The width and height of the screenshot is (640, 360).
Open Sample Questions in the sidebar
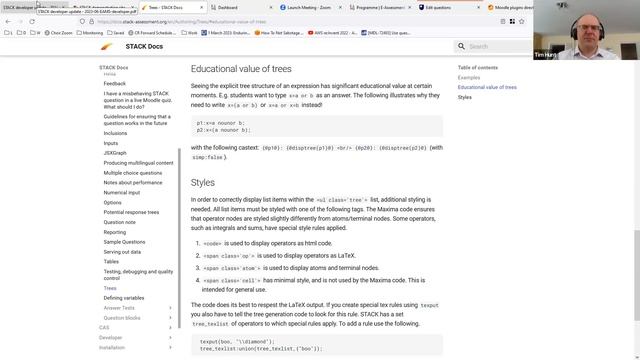tap(124, 242)
